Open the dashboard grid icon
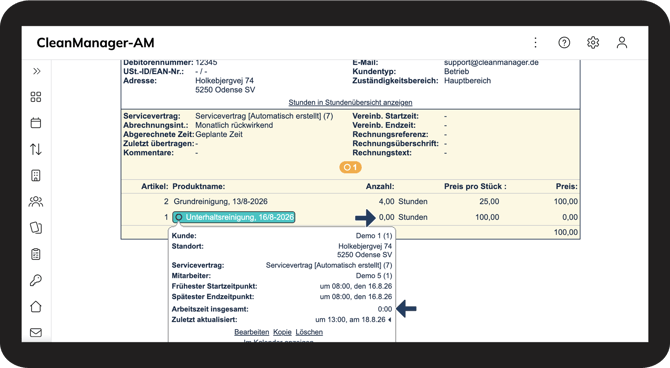The height and width of the screenshot is (368, 670). click(x=36, y=97)
